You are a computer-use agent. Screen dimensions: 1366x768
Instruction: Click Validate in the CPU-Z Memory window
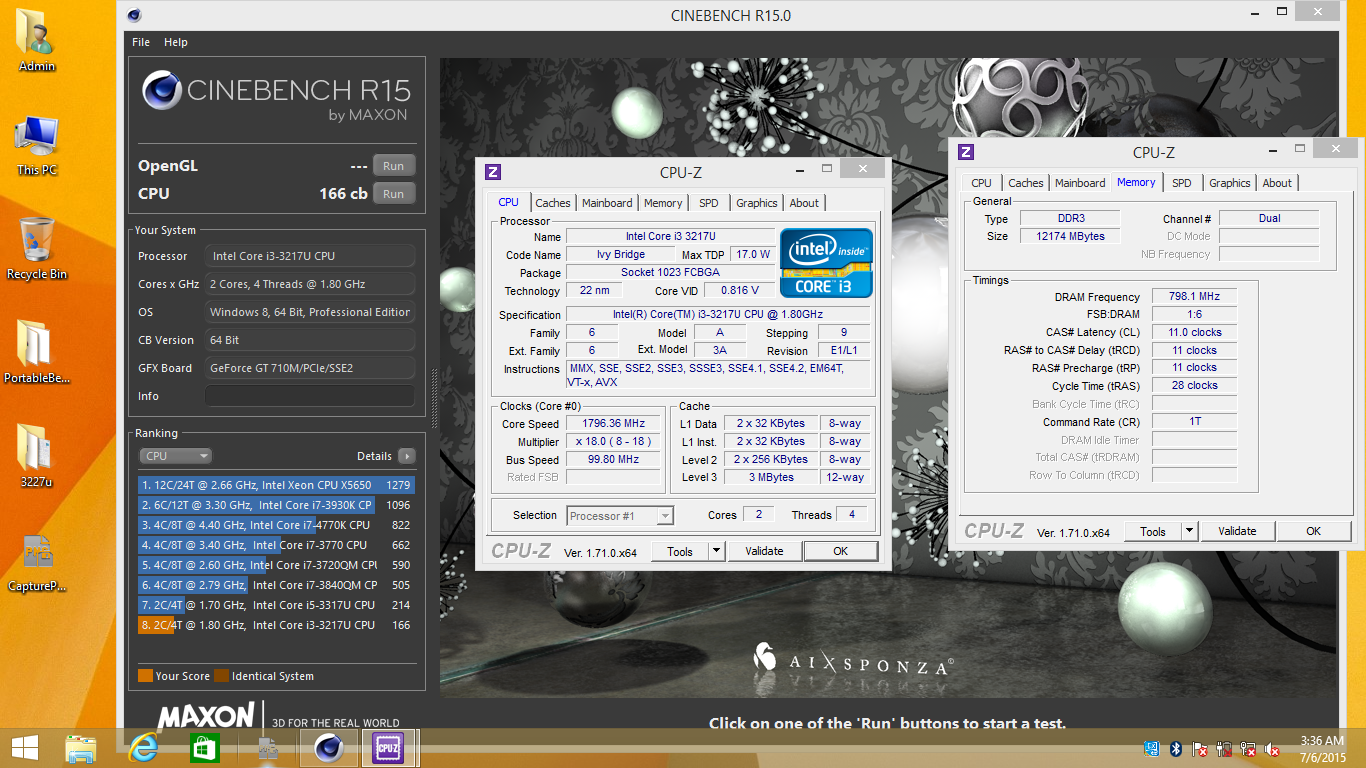1238,531
